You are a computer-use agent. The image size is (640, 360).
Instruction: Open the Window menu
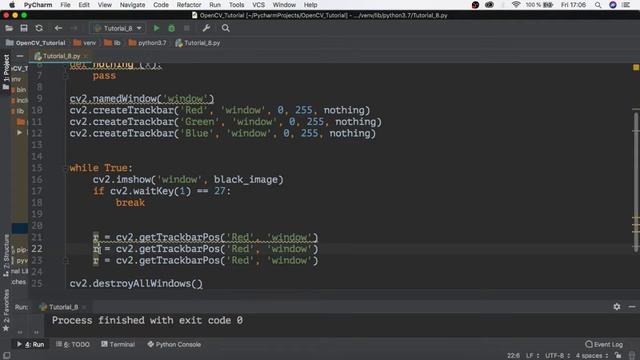(284, 5)
